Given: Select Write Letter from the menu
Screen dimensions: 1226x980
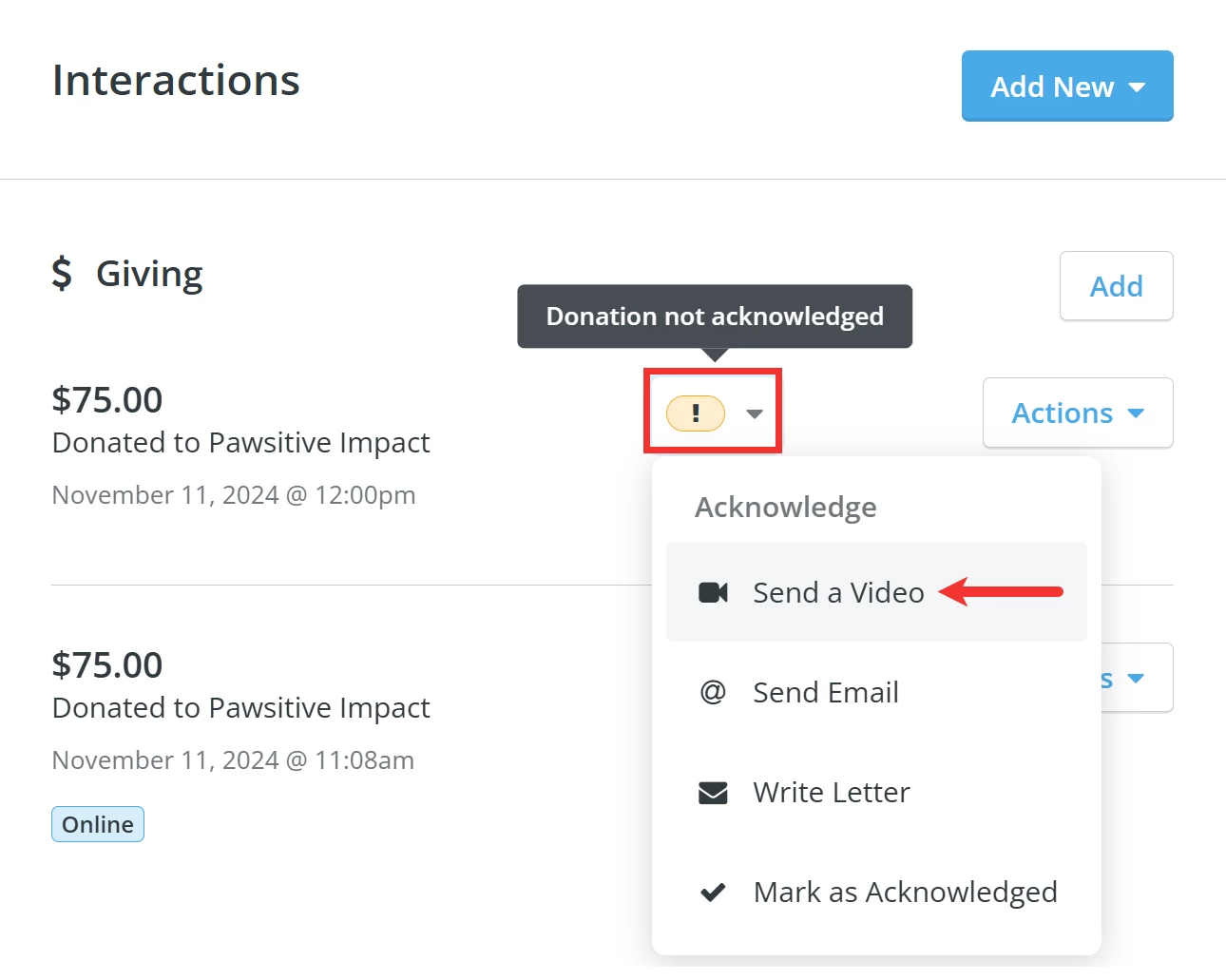Looking at the screenshot, I should click(x=831, y=792).
